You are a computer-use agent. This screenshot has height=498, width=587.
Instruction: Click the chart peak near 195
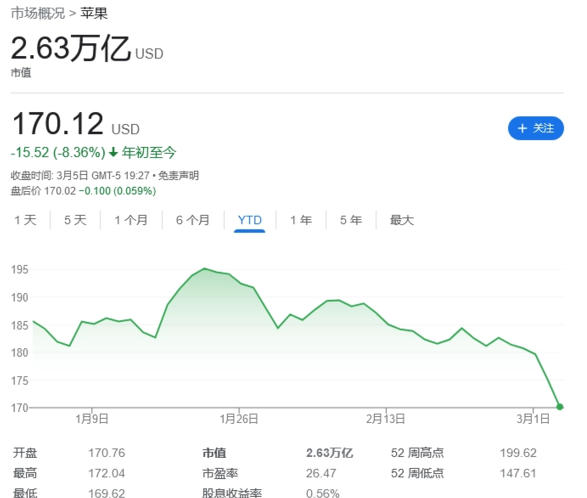204,268
